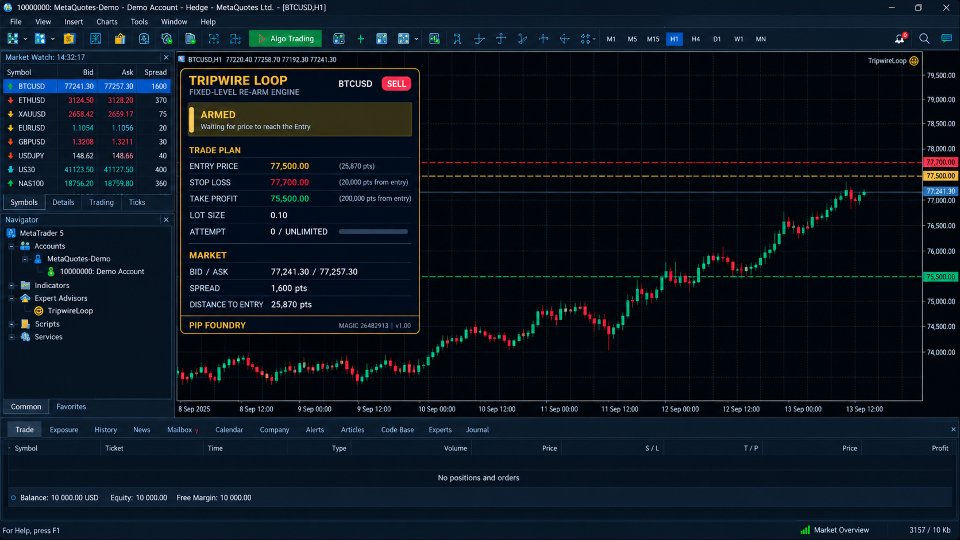
Task: Sort Market Watch by Spread column header
Action: pos(156,72)
